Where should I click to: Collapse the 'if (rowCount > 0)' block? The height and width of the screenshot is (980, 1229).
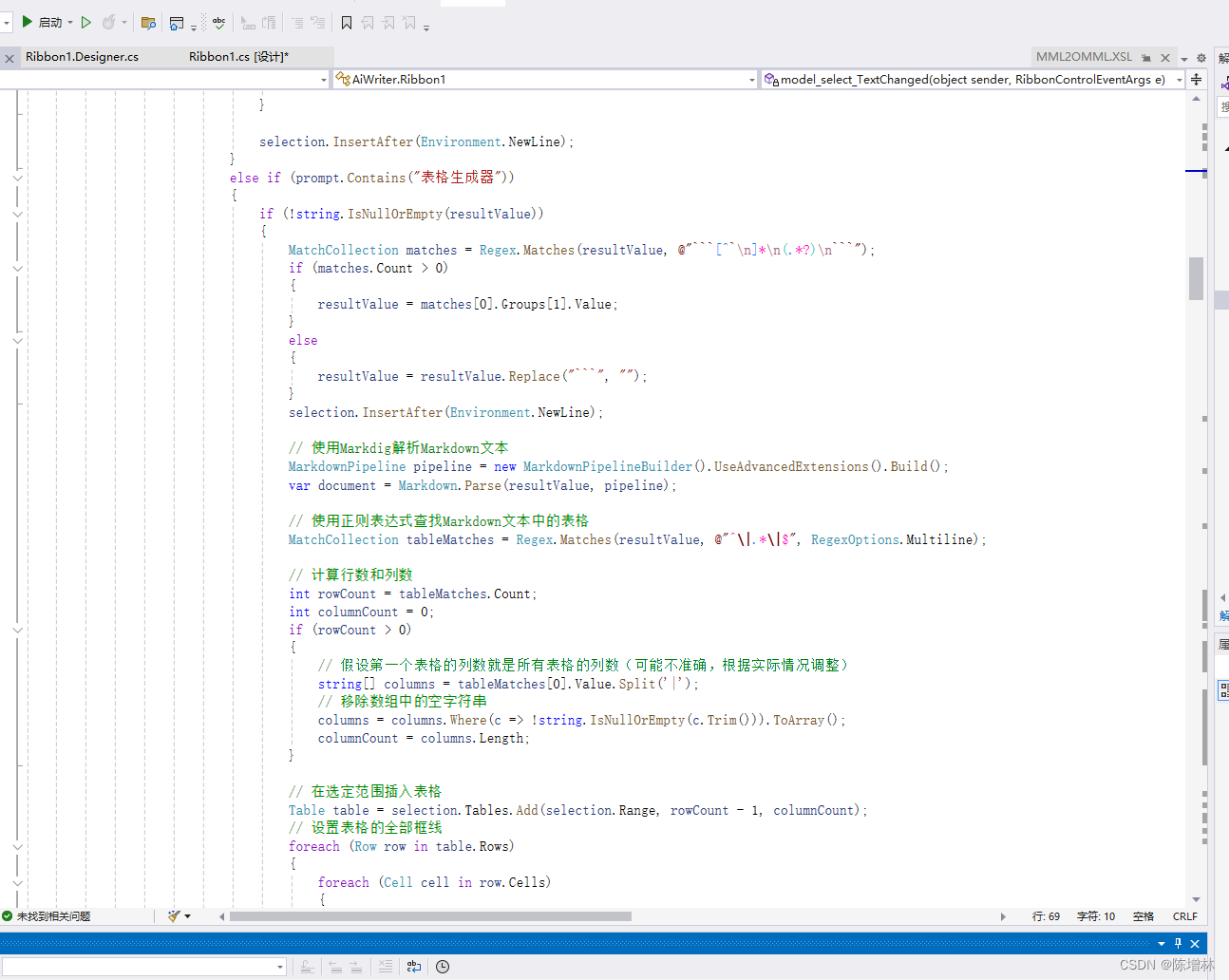[17, 630]
